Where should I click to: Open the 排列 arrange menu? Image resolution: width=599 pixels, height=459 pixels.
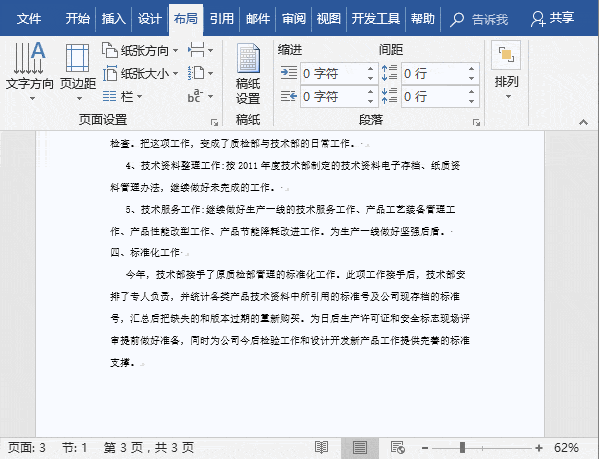[507, 71]
